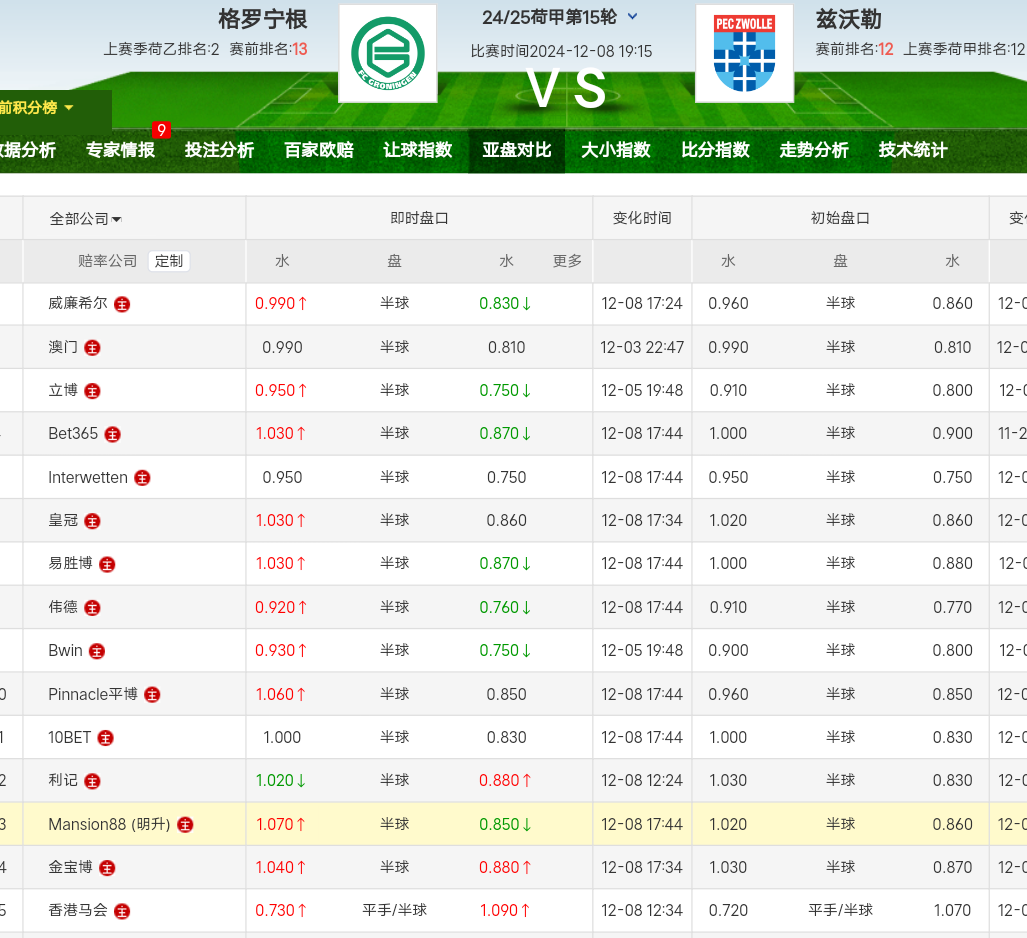Viewport: 1027px width, 938px height.
Task: Open the Interwetten company link
Action: pyautogui.click(x=88, y=478)
